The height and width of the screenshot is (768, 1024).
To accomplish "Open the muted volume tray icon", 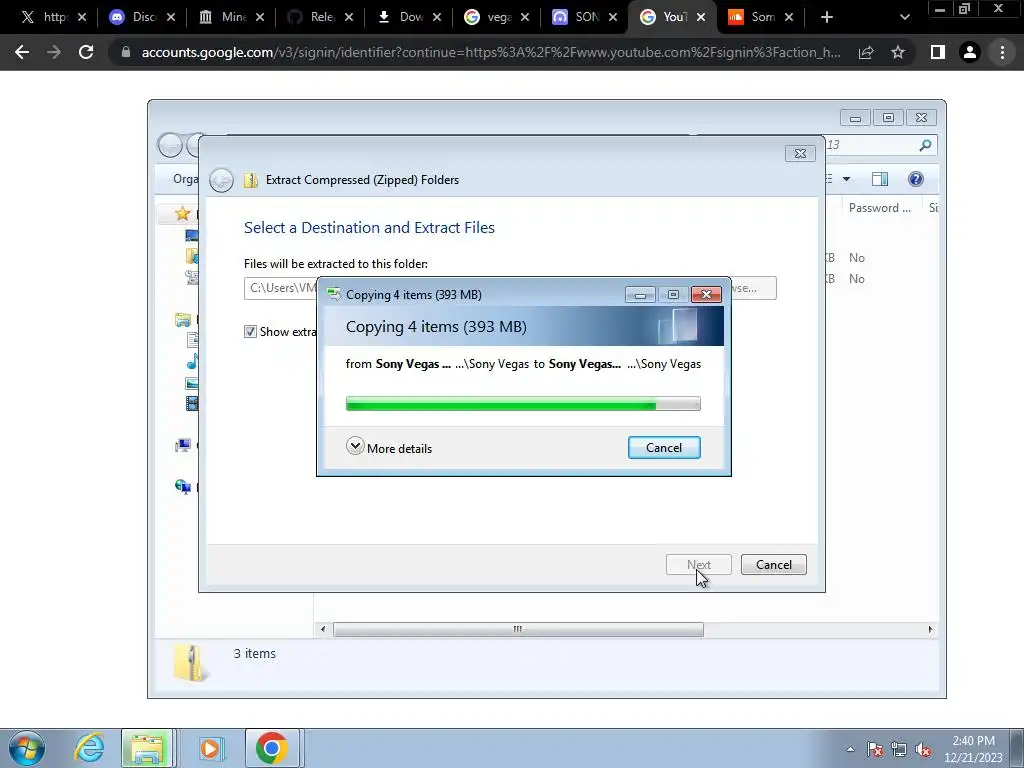I will pos(923,749).
